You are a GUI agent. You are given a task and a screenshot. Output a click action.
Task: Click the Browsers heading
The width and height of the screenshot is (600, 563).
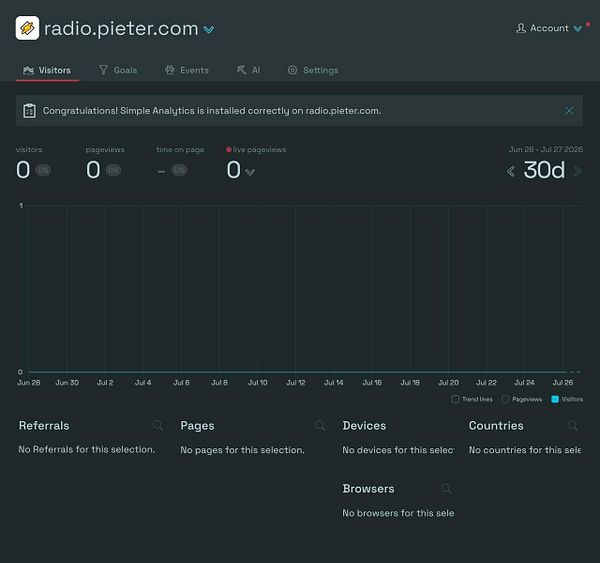pos(368,489)
